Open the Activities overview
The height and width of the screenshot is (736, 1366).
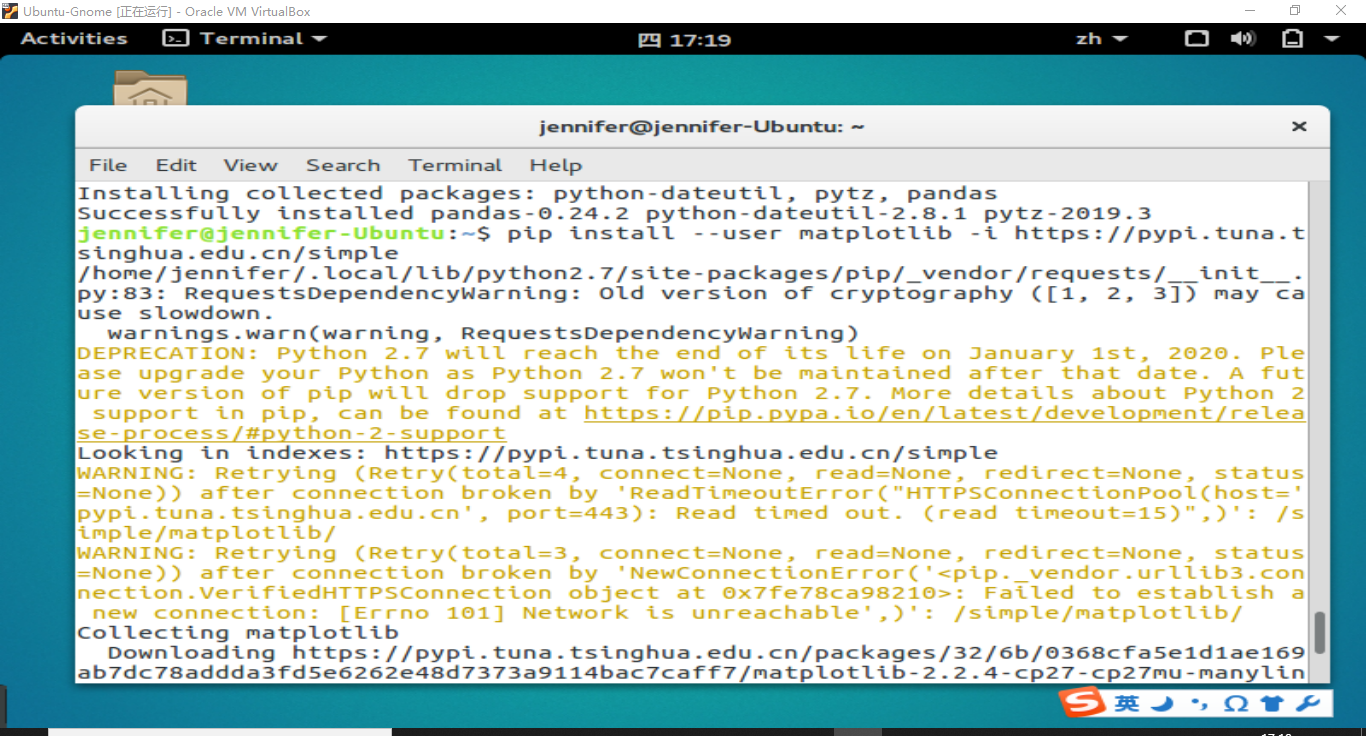pyautogui.click(x=74, y=39)
